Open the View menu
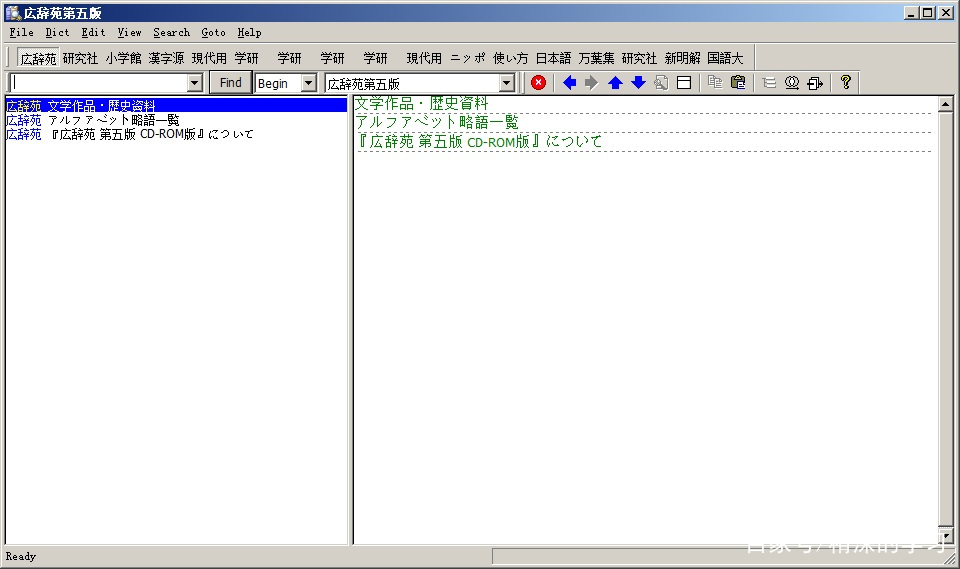The image size is (960, 569). tap(129, 32)
